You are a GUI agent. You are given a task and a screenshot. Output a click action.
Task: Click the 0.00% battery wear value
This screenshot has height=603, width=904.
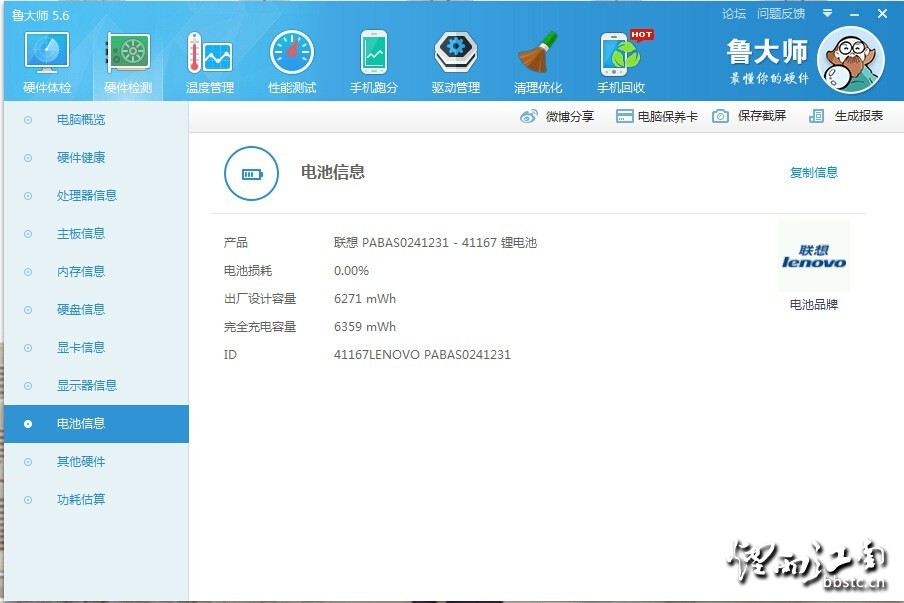pos(351,271)
